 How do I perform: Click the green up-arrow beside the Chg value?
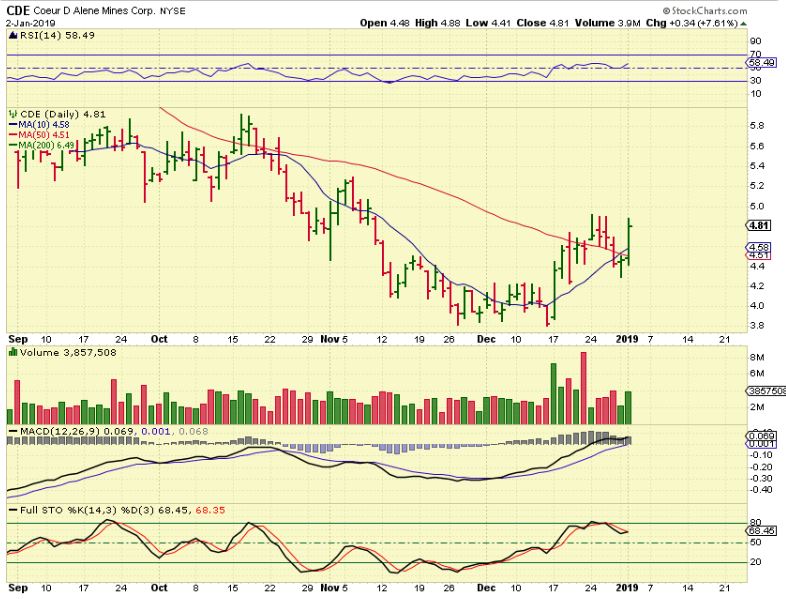tap(743, 24)
